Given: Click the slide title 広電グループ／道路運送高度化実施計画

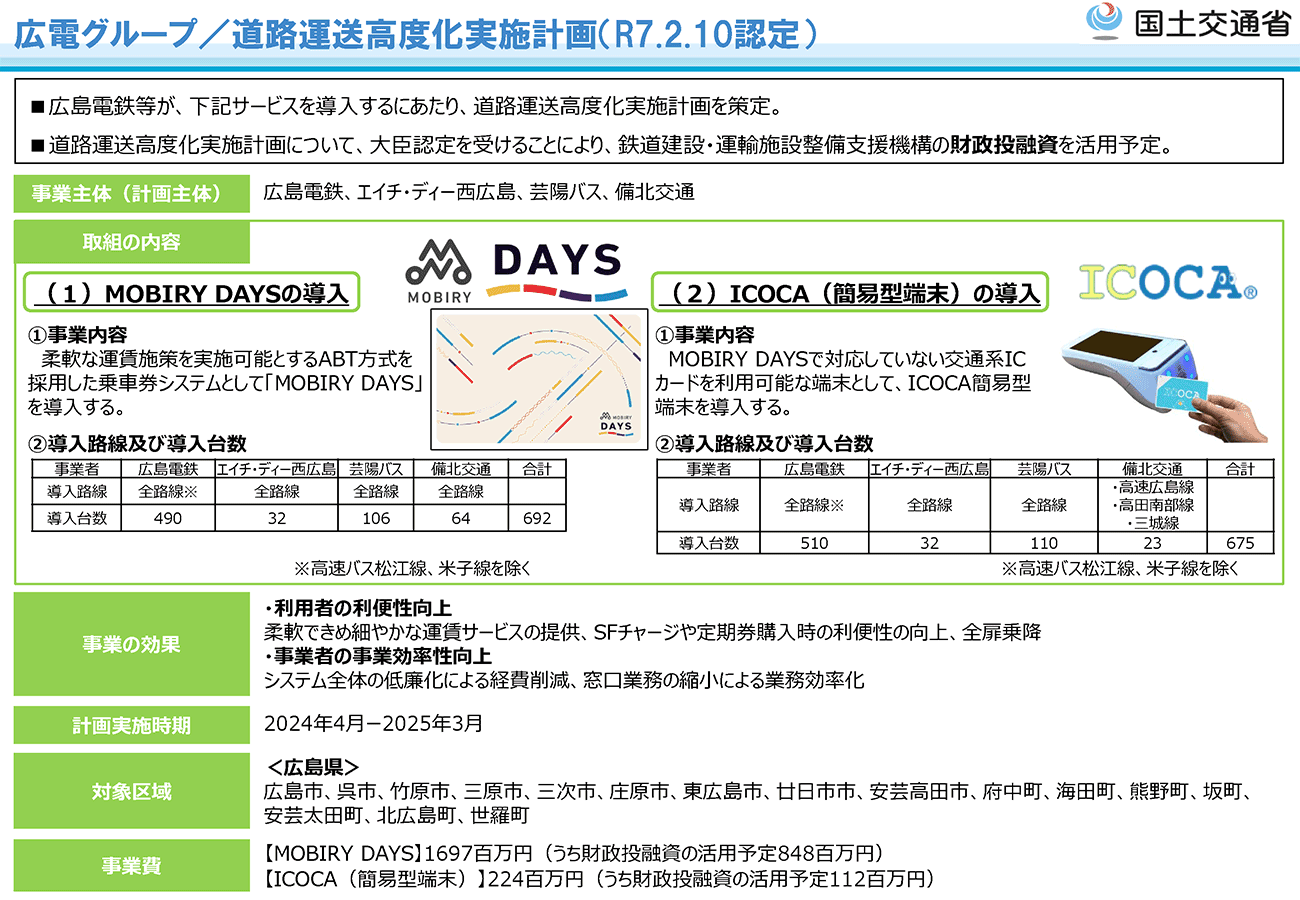Looking at the screenshot, I should [416, 36].
